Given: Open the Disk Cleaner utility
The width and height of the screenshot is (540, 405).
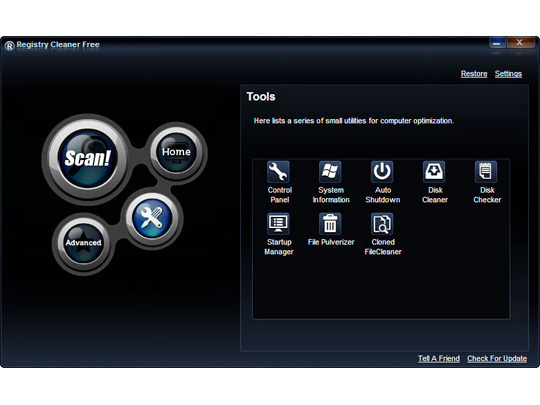Looking at the screenshot, I should (434, 183).
